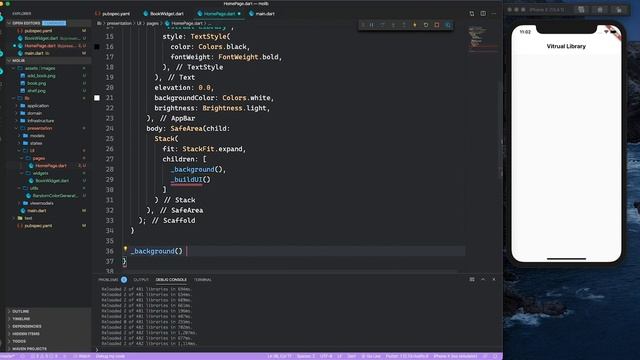Switch to the BookWidget.dart tab
This screenshot has width=640, height=360.
[x=164, y=13]
